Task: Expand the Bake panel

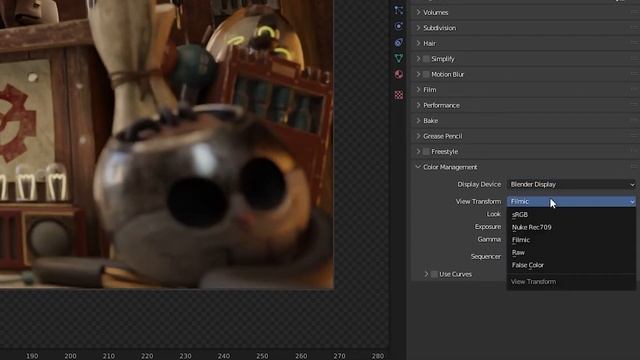Action: 418,120
